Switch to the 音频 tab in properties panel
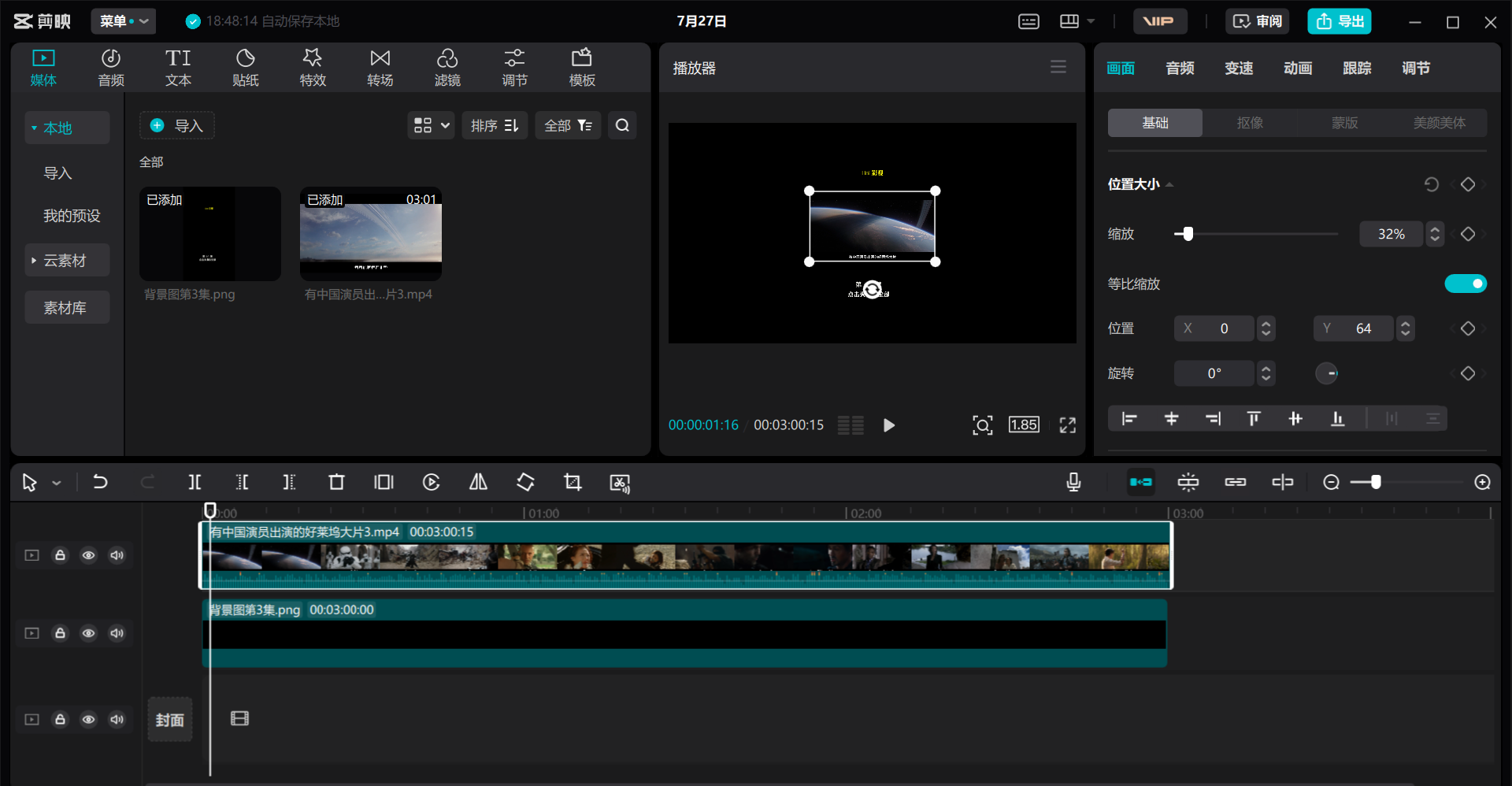Viewport: 1512px width, 786px height. point(1180,69)
